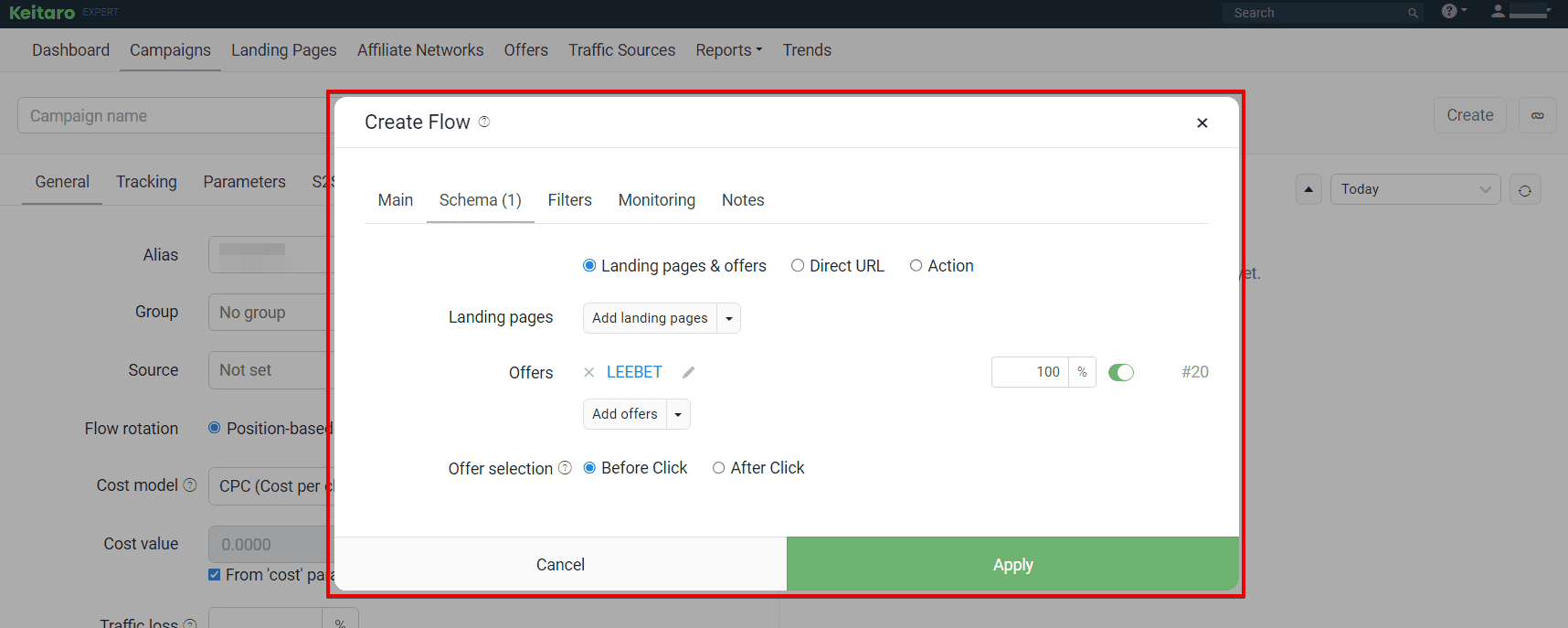Viewport: 1568px width, 628px height.
Task: Open the Trends section
Action: click(807, 50)
